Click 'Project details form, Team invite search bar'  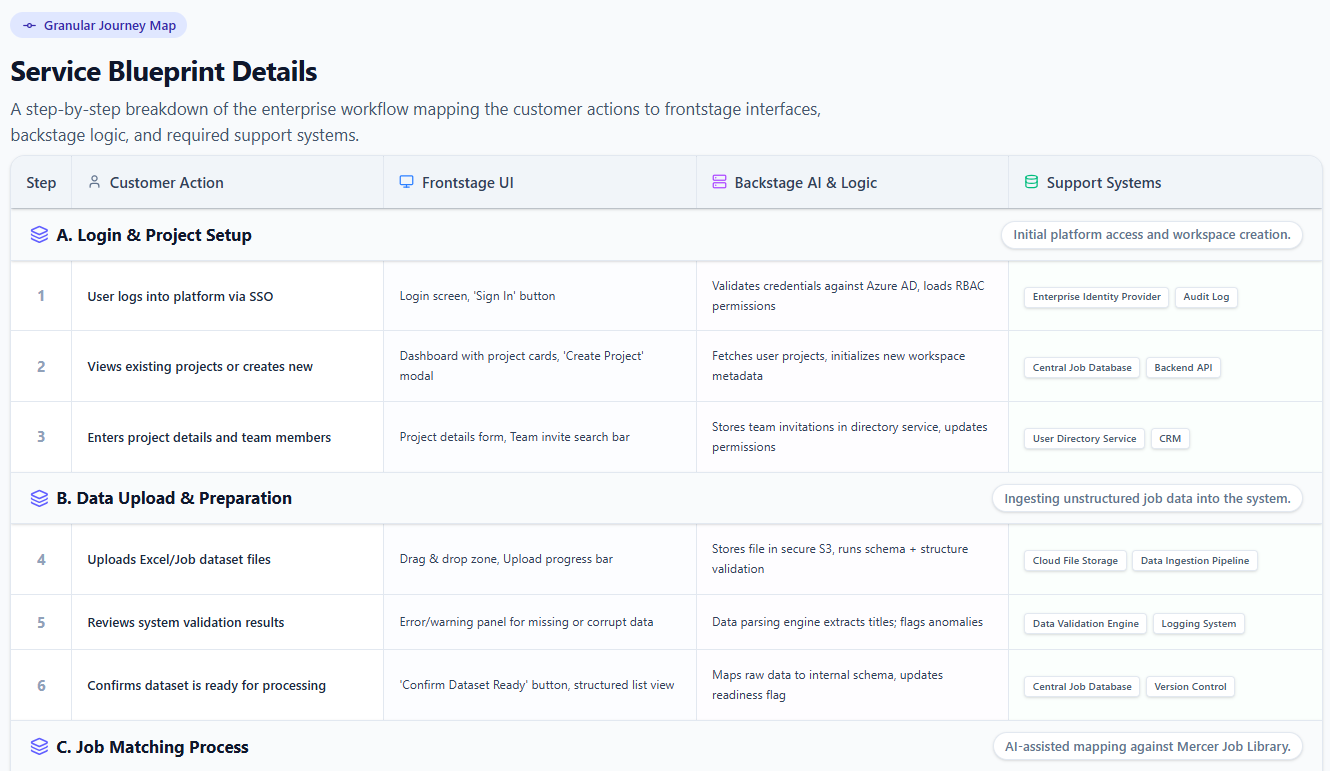515,437
